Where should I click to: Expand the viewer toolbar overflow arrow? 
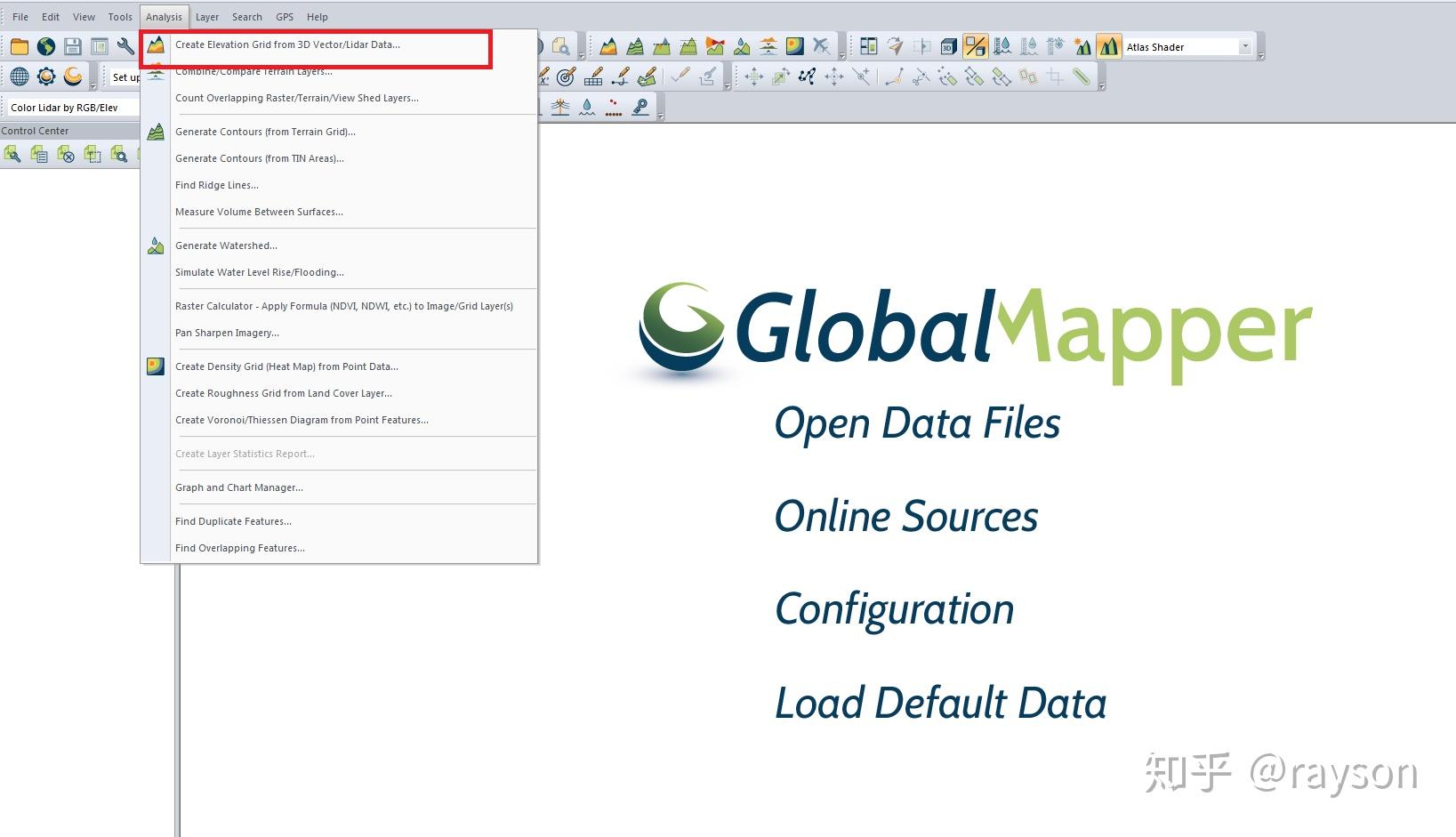coord(1260,55)
